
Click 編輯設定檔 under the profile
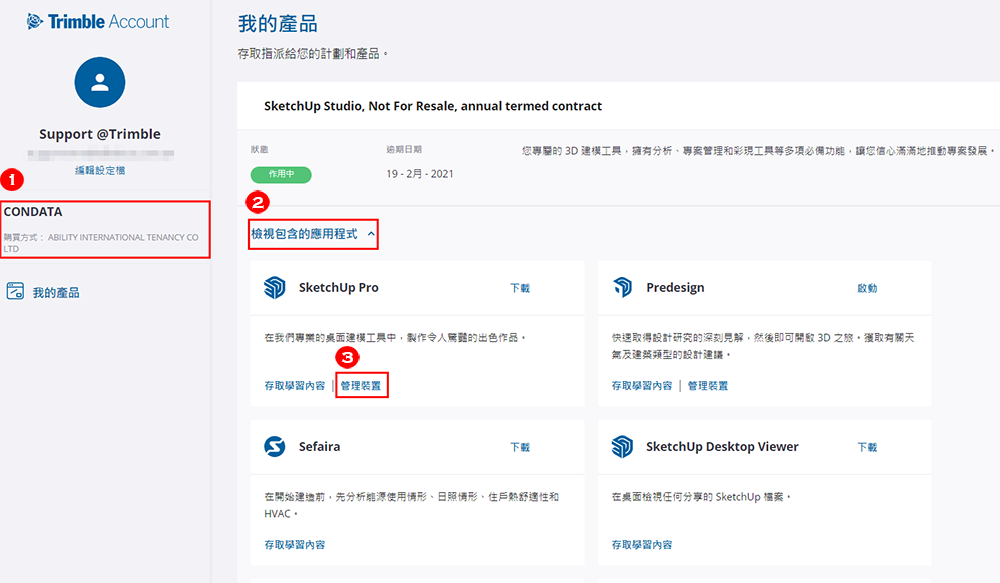tap(100, 171)
